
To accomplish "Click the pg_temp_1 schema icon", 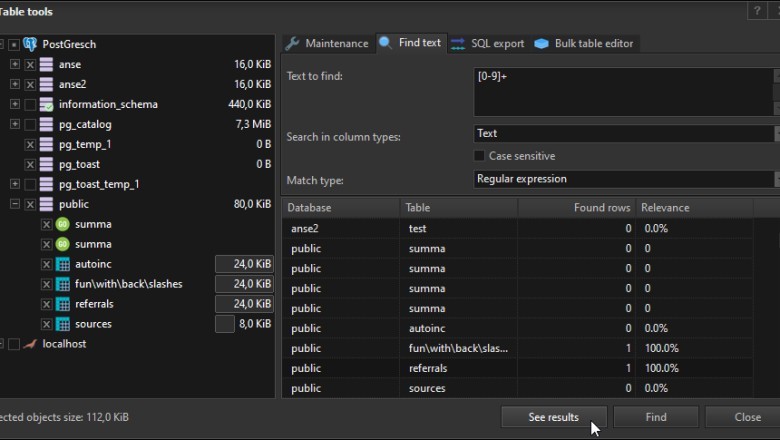I will 46,144.
